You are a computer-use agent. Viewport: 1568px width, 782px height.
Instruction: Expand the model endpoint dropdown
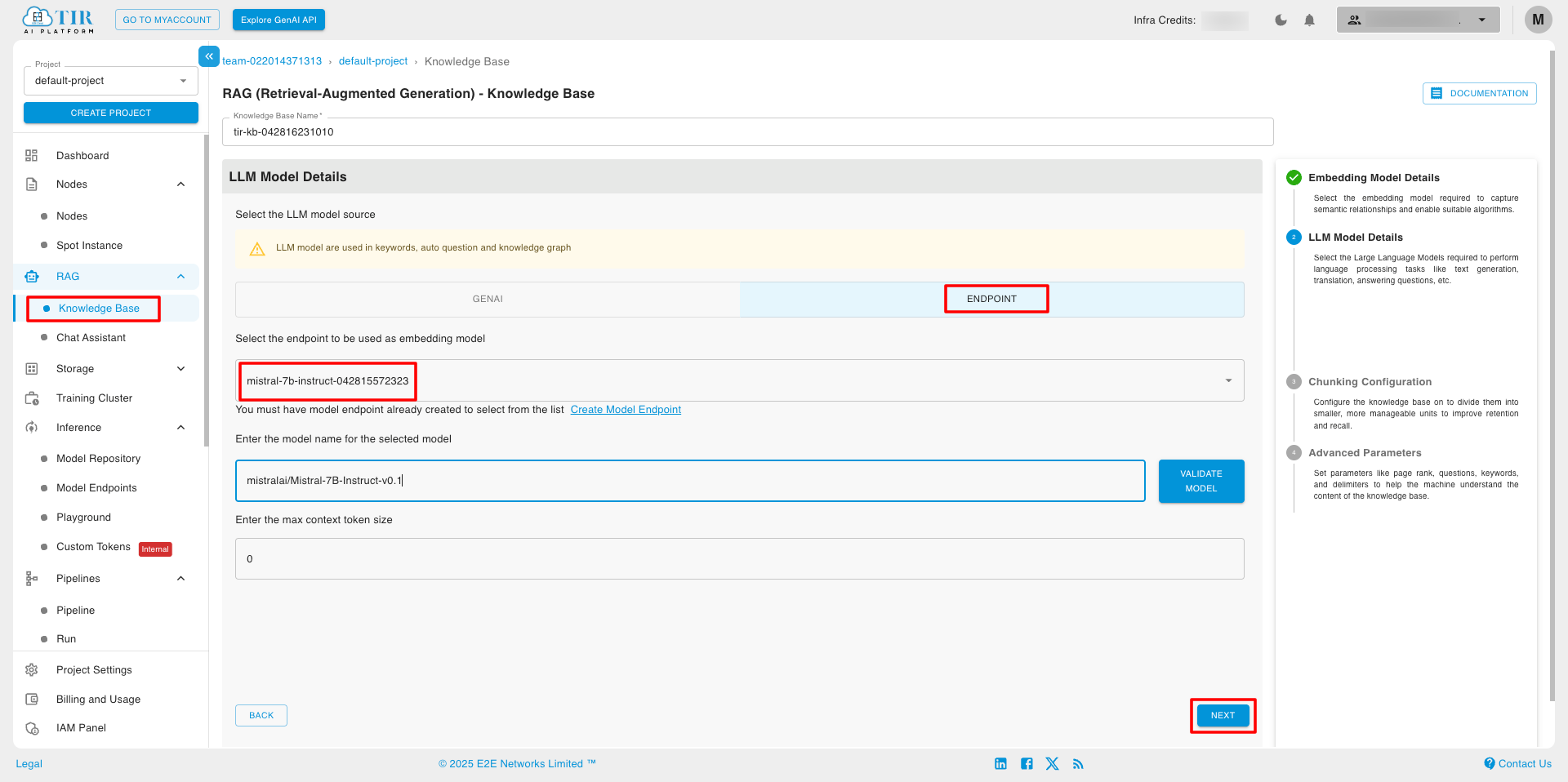(x=1227, y=381)
